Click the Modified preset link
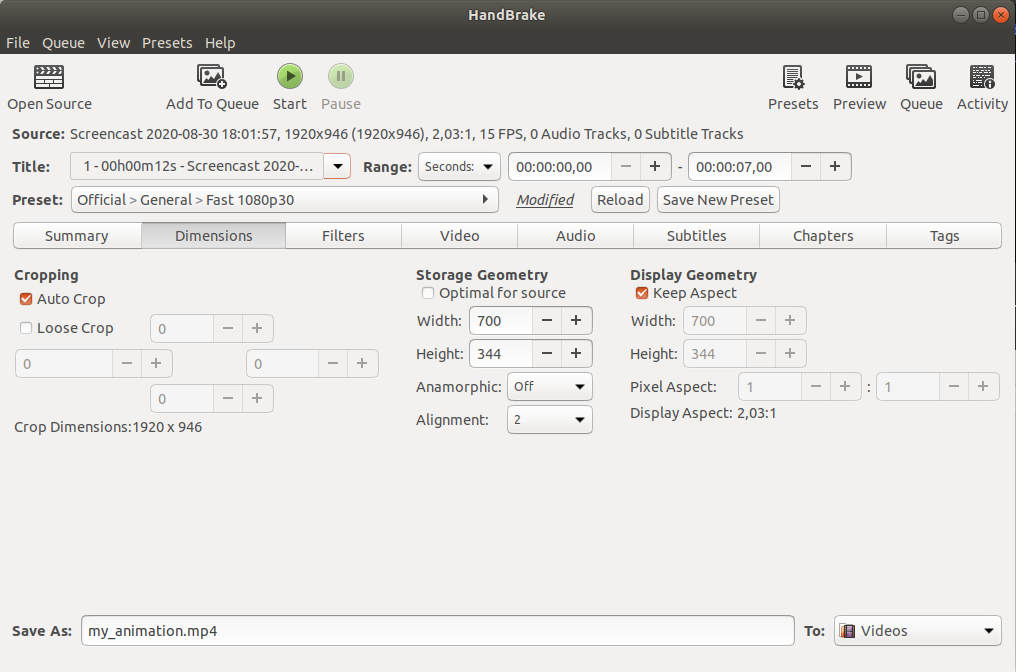 tap(545, 200)
